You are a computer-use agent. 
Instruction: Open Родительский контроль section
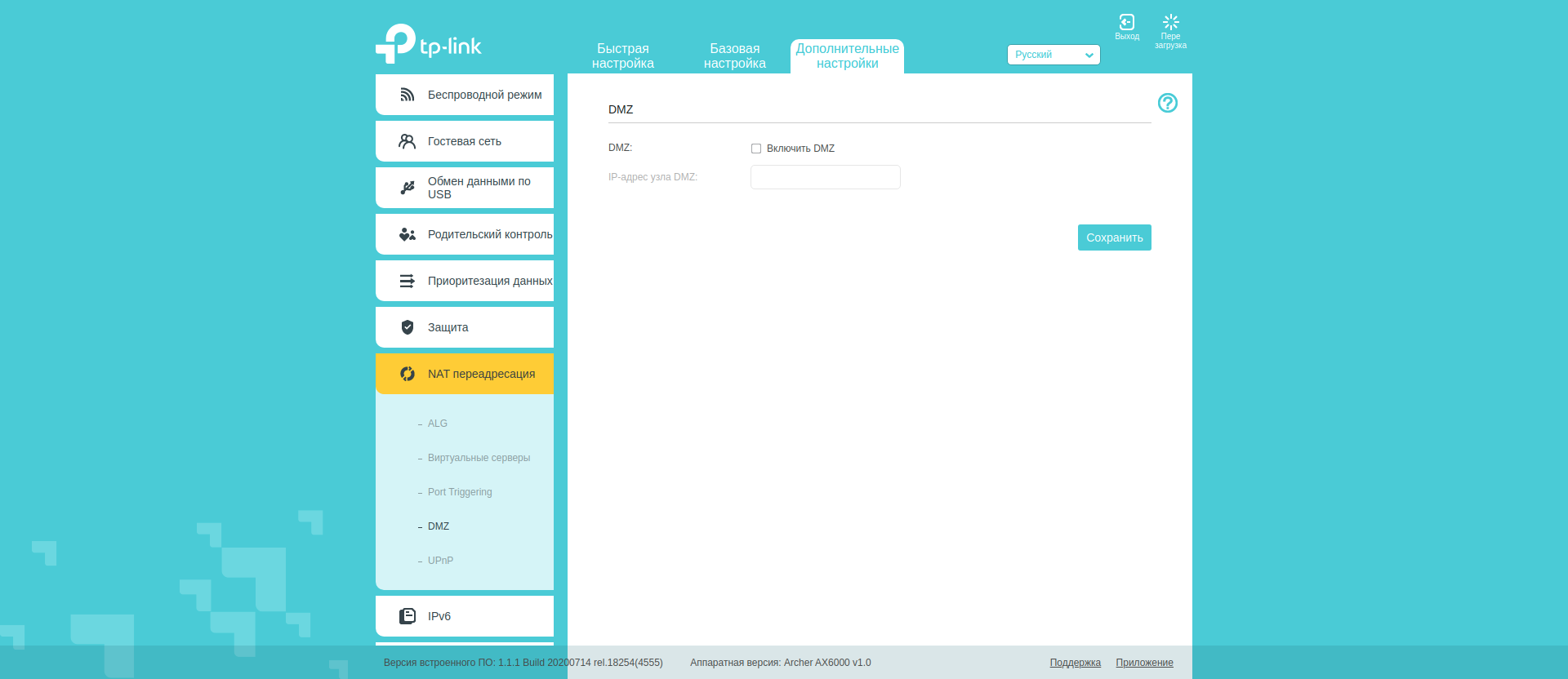click(x=465, y=234)
